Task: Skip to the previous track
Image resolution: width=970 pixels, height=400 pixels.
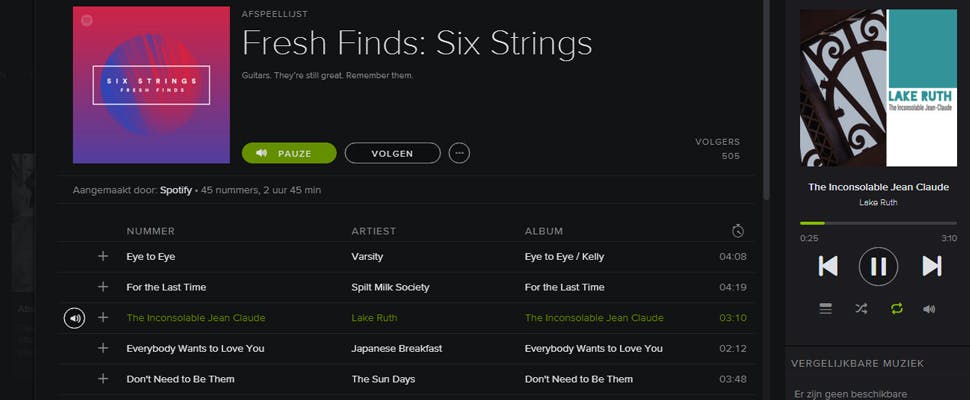Action: tap(828, 266)
